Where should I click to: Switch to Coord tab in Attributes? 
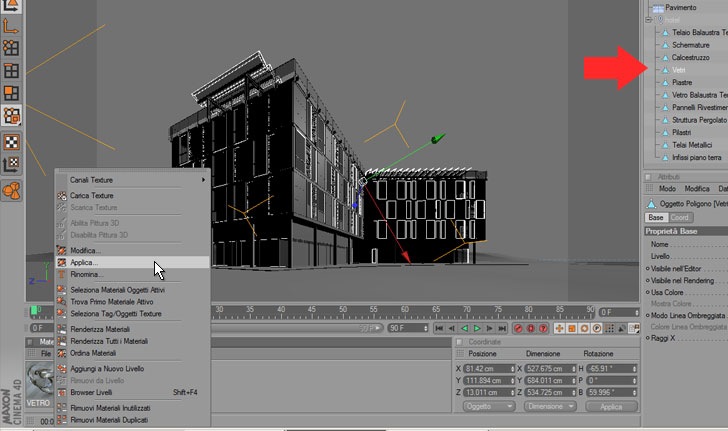tap(680, 217)
